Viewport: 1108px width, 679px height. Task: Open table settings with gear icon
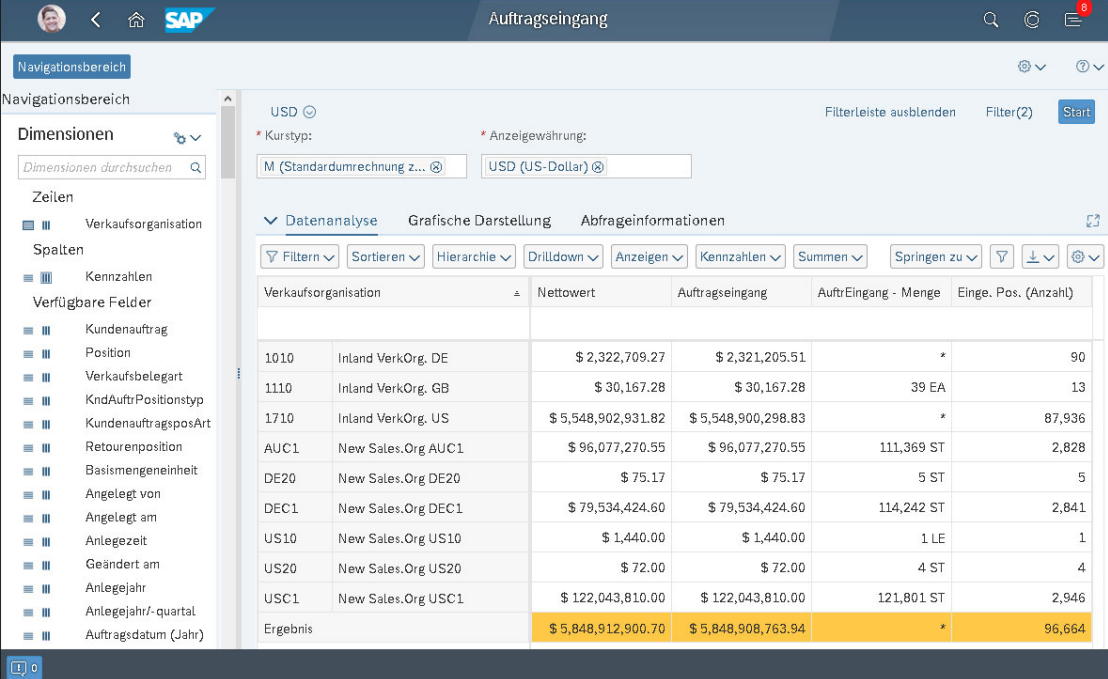pos(1081,256)
